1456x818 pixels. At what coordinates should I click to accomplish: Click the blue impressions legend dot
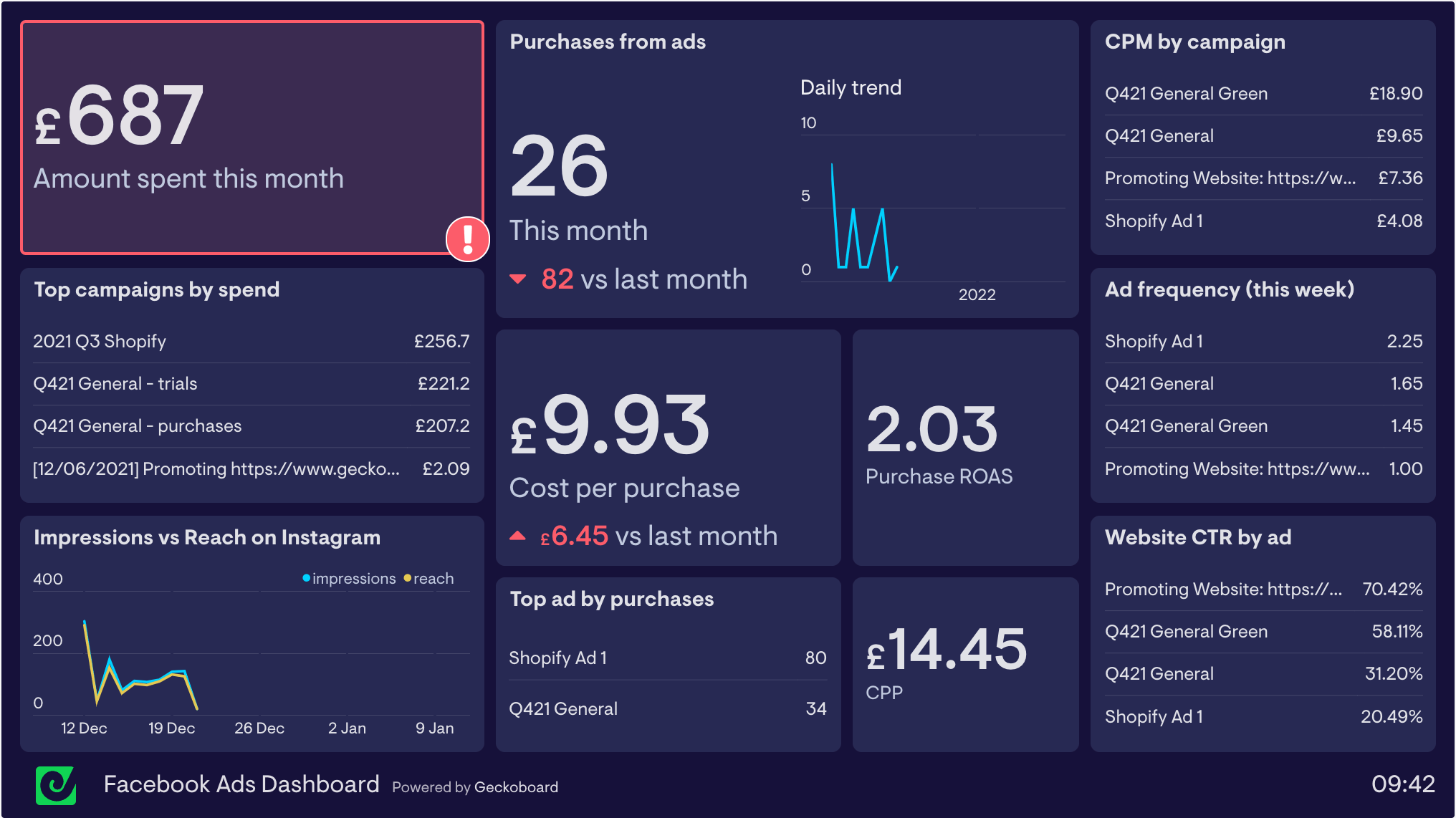[307, 578]
